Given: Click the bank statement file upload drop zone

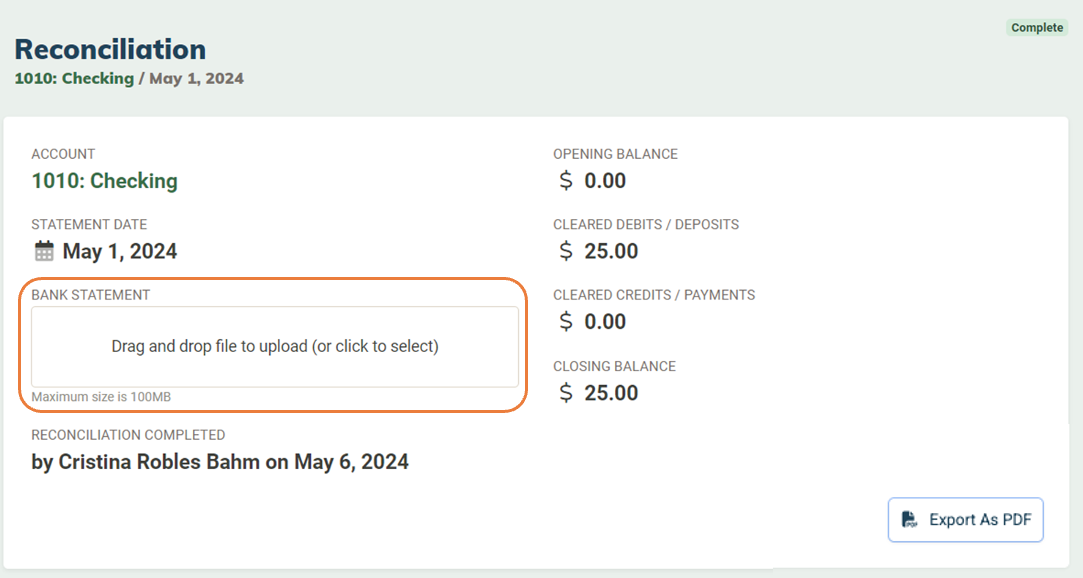Looking at the screenshot, I should click(x=275, y=347).
